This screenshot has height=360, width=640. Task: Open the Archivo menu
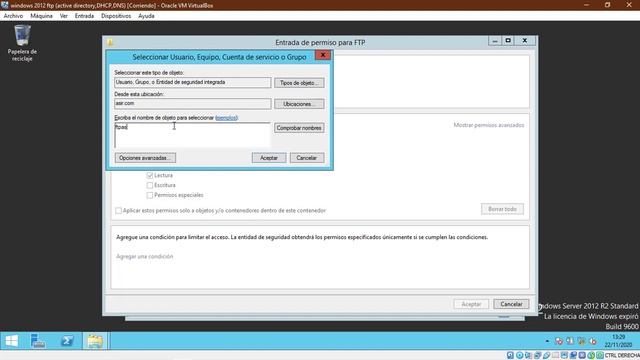13,16
